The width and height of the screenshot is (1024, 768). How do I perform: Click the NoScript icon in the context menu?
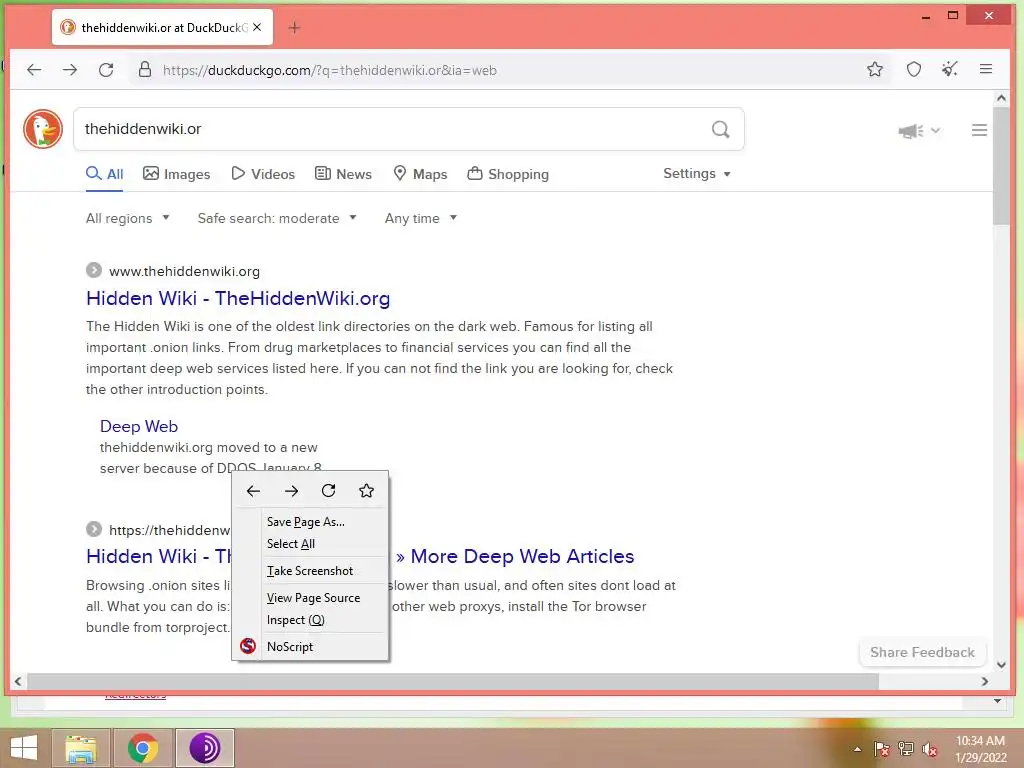[248, 646]
